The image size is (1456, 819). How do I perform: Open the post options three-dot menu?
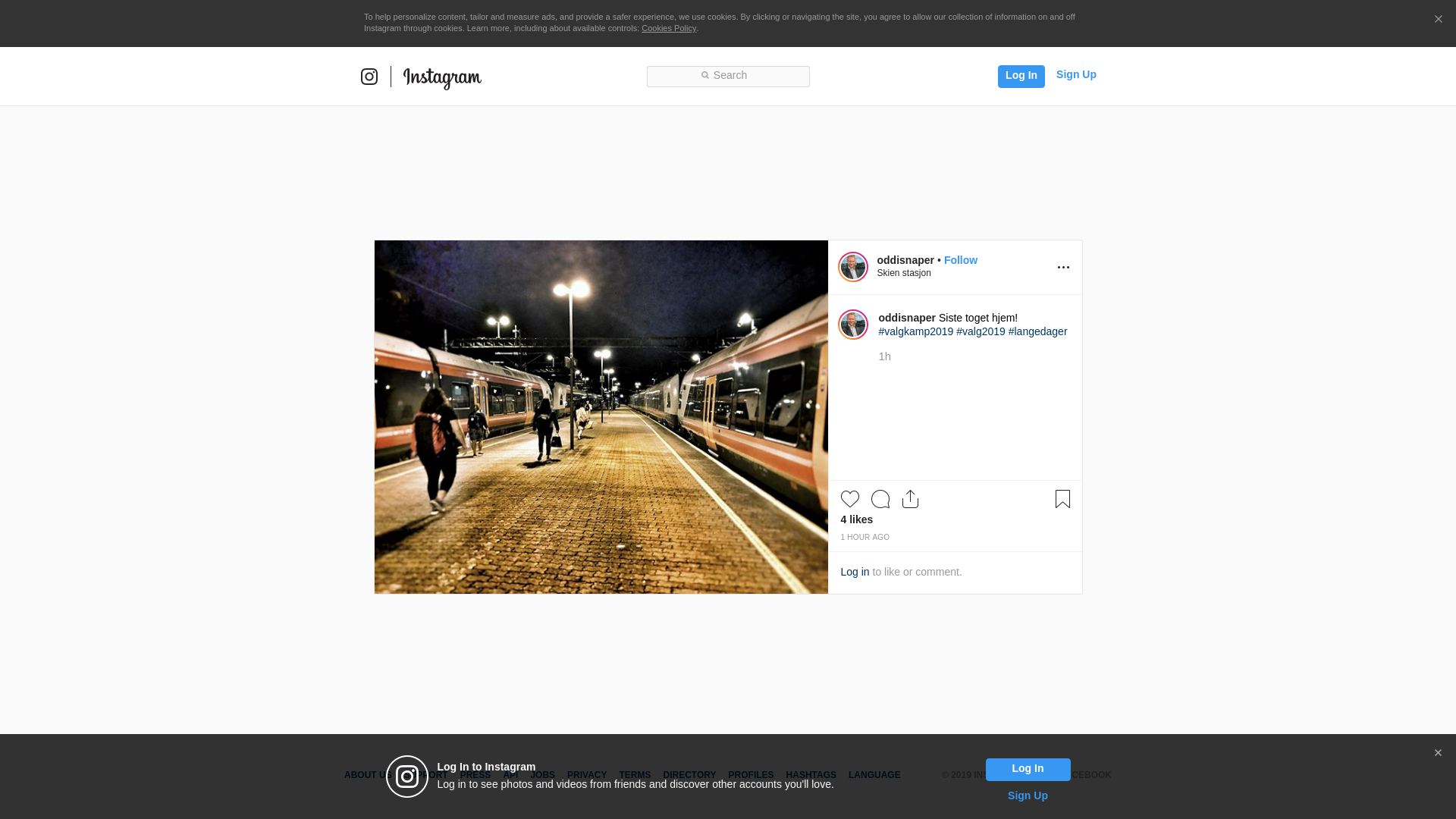pos(1063,267)
